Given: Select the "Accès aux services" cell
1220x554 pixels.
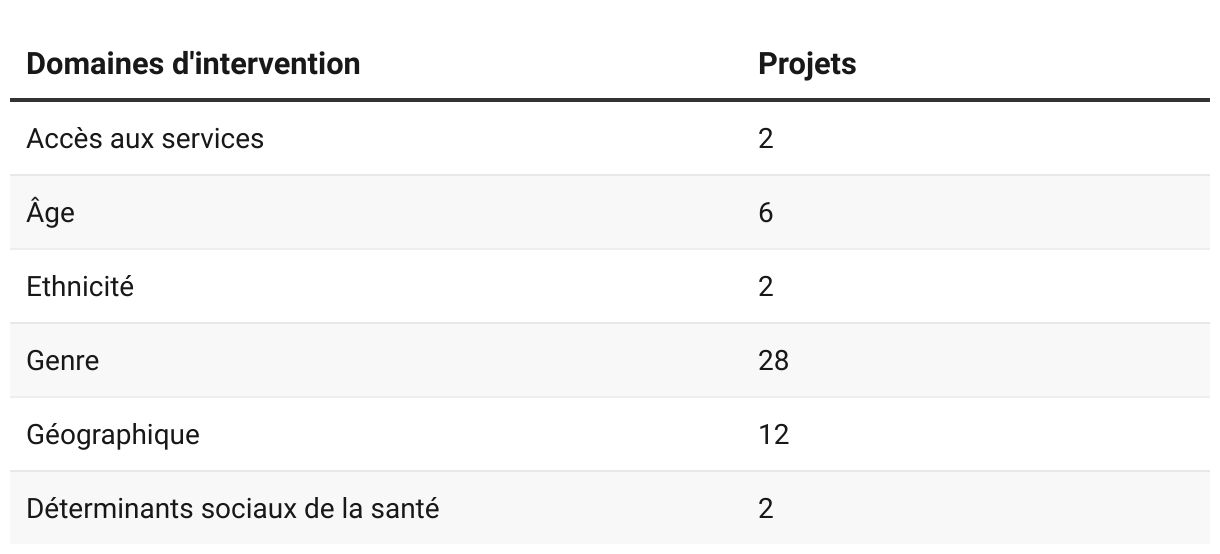Looking at the screenshot, I should tap(145, 138).
